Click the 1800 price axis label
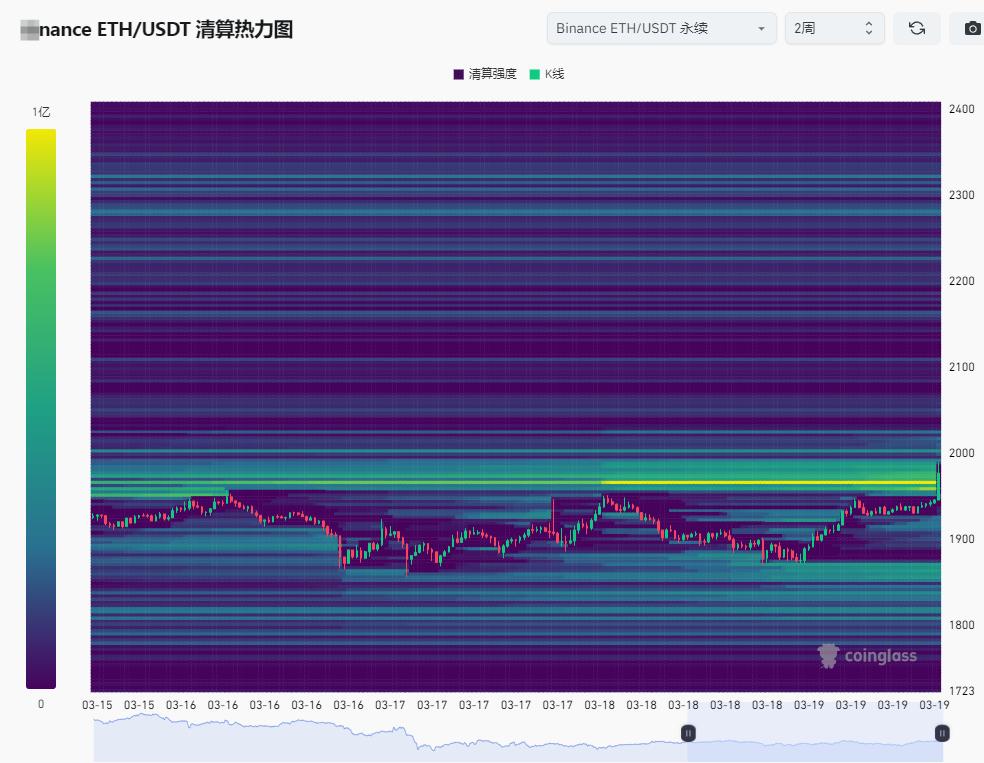Viewport: 984px width, 763px height. click(961, 625)
